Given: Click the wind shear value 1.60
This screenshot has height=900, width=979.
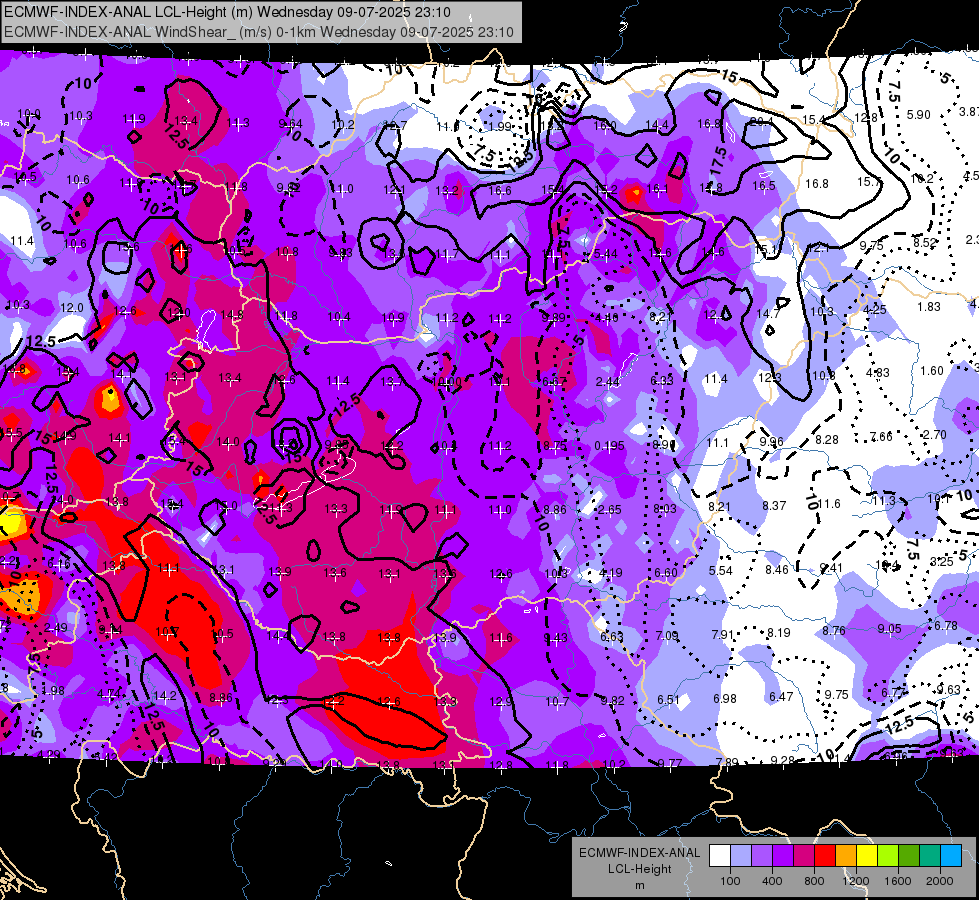Looking at the screenshot, I should point(932,371).
